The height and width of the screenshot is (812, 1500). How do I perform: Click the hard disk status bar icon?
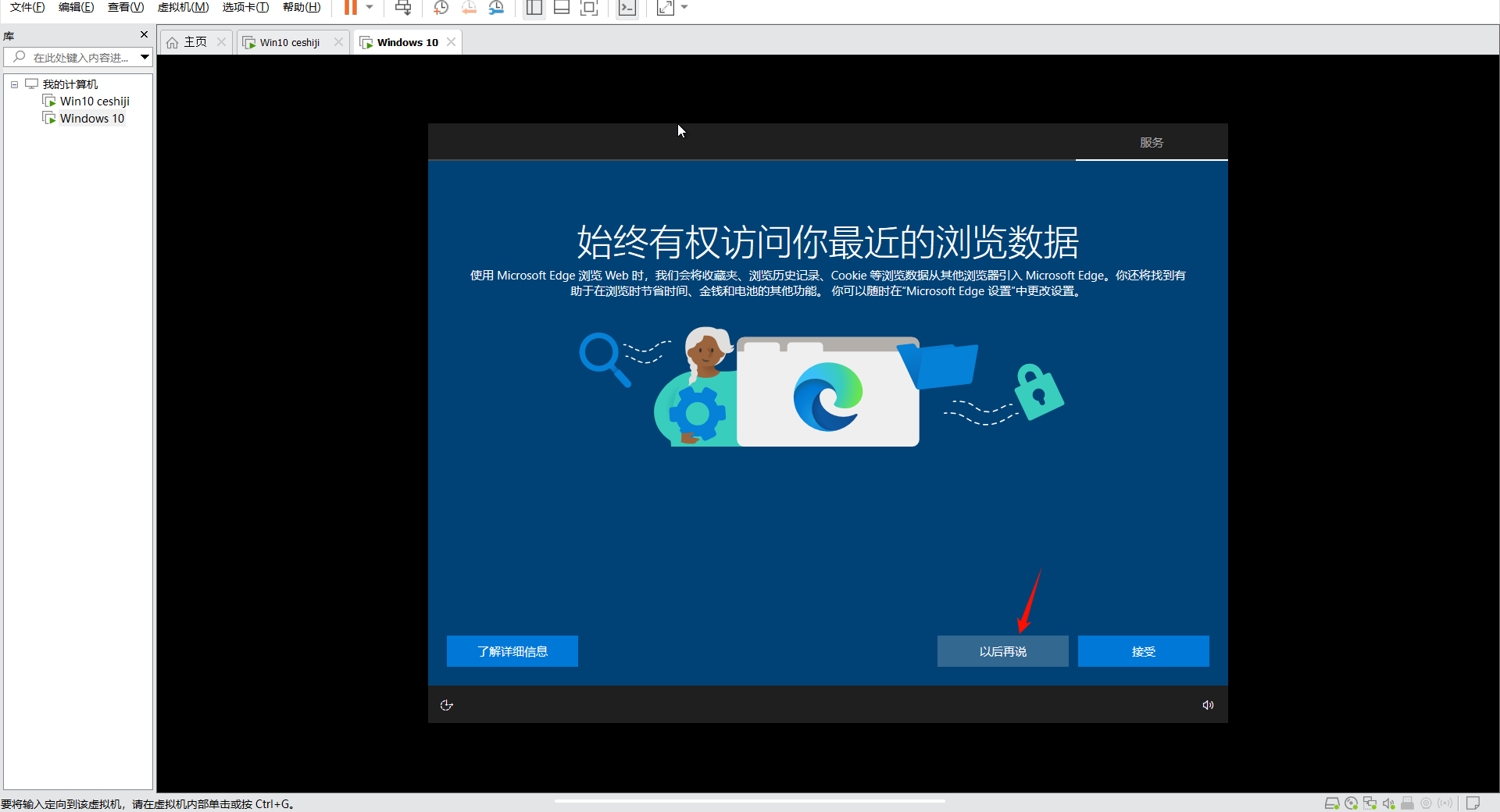(x=1332, y=803)
